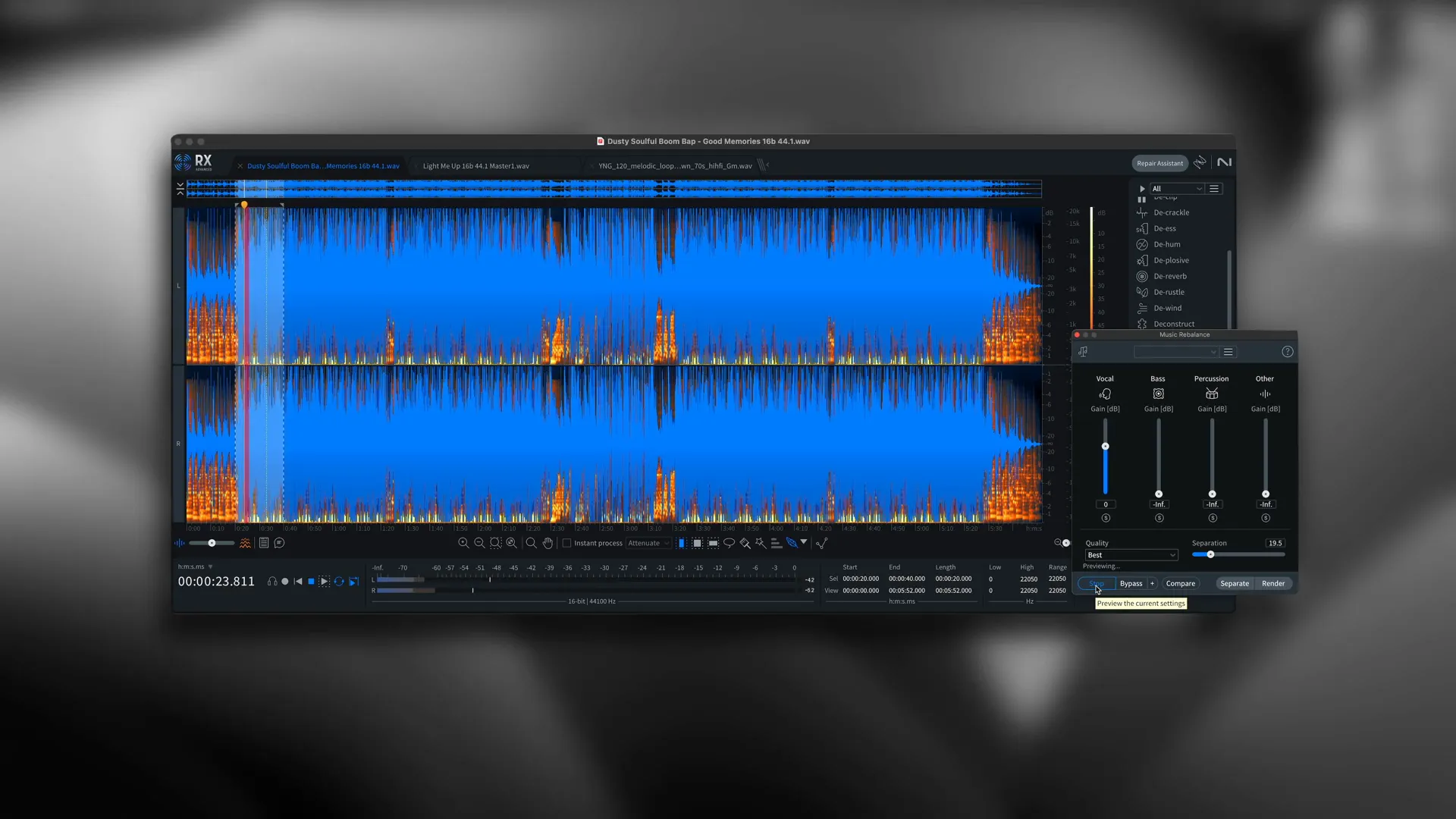Open the module filter dropdown showing All

click(x=1177, y=189)
